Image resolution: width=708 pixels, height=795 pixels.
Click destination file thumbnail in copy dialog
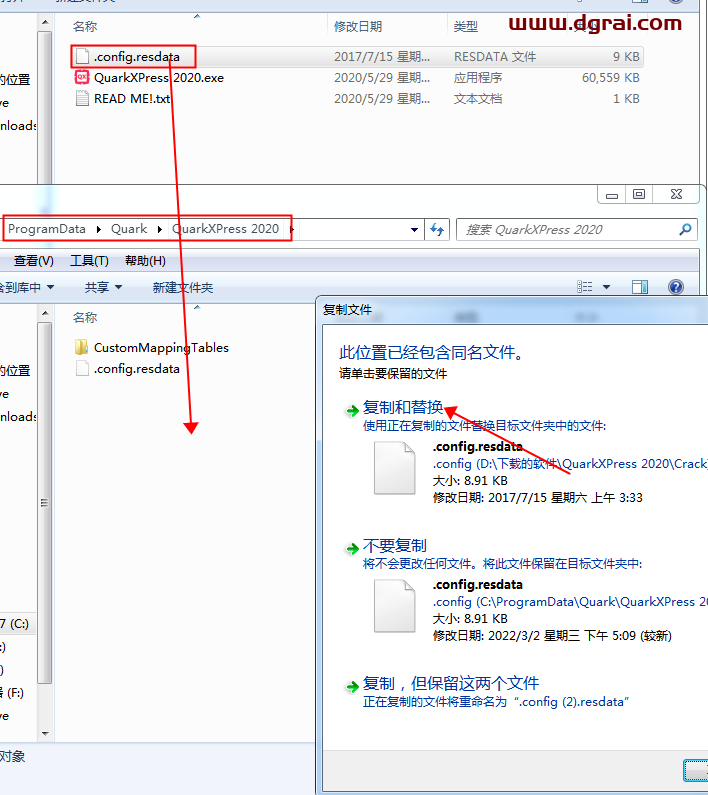click(x=395, y=606)
